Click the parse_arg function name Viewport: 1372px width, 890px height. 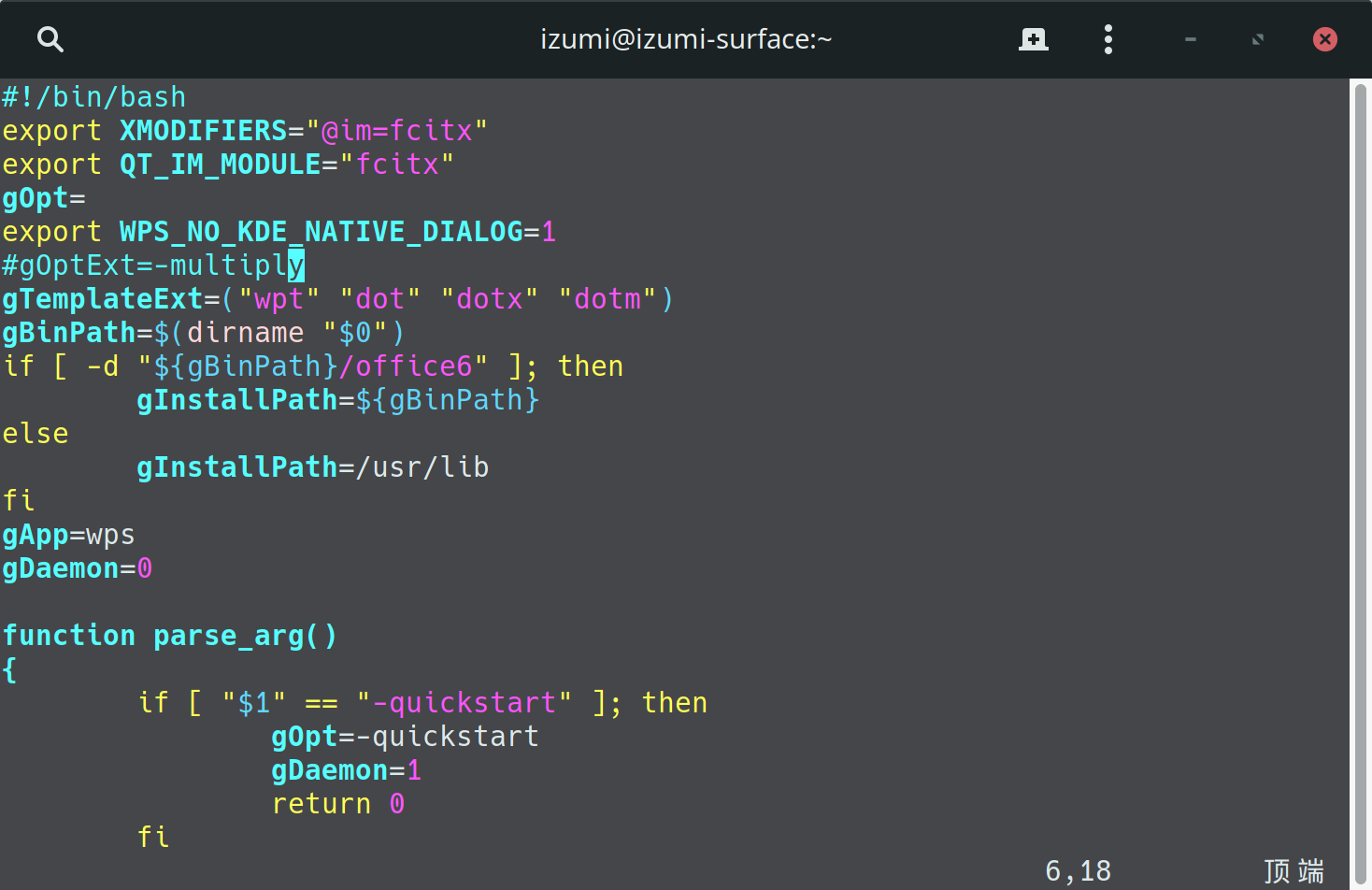[236, 636]
